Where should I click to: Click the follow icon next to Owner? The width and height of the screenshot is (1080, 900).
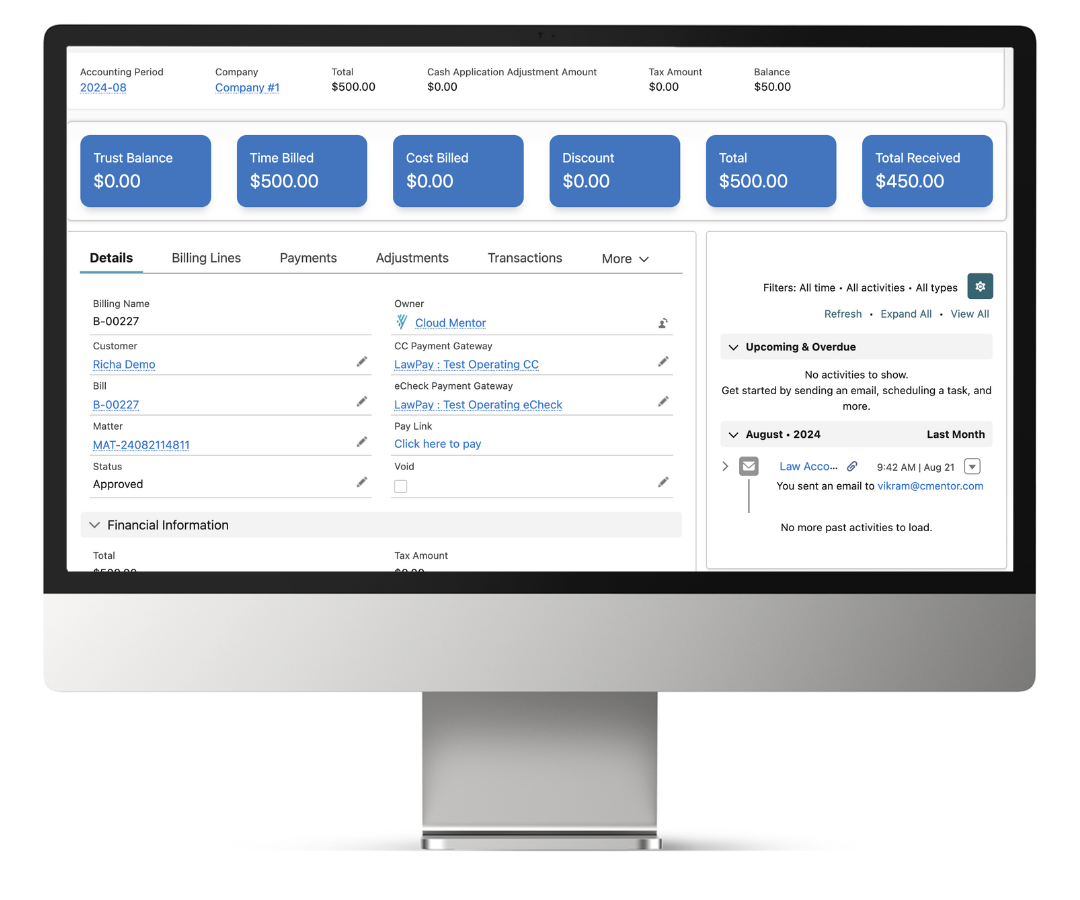point(662,322)
